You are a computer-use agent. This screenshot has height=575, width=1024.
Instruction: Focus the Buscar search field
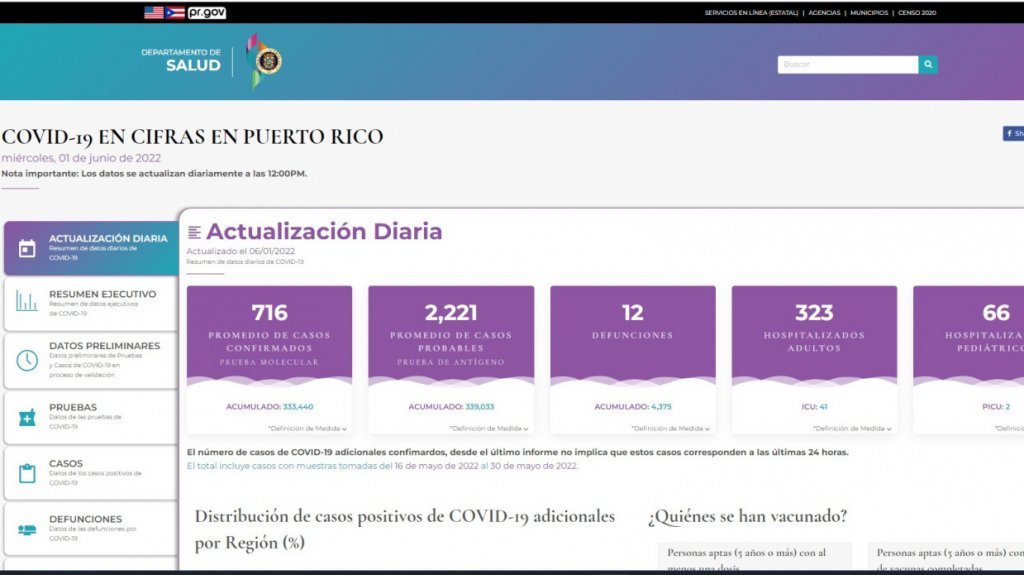coord(848,64)
